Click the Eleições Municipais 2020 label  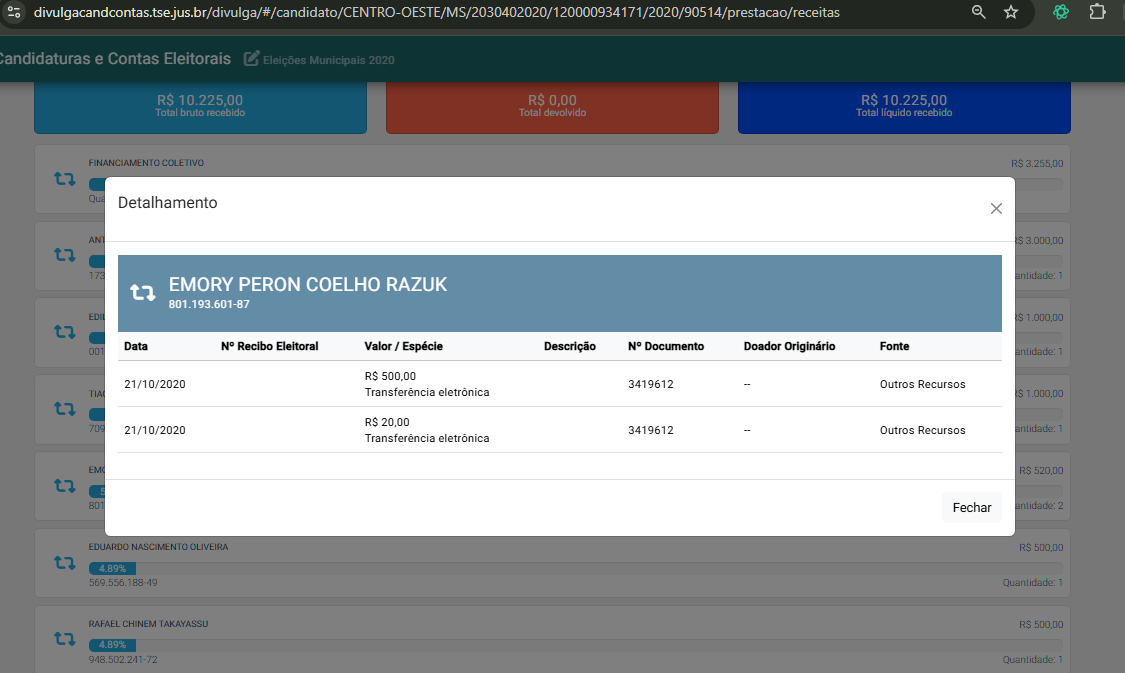coord(329,60)
